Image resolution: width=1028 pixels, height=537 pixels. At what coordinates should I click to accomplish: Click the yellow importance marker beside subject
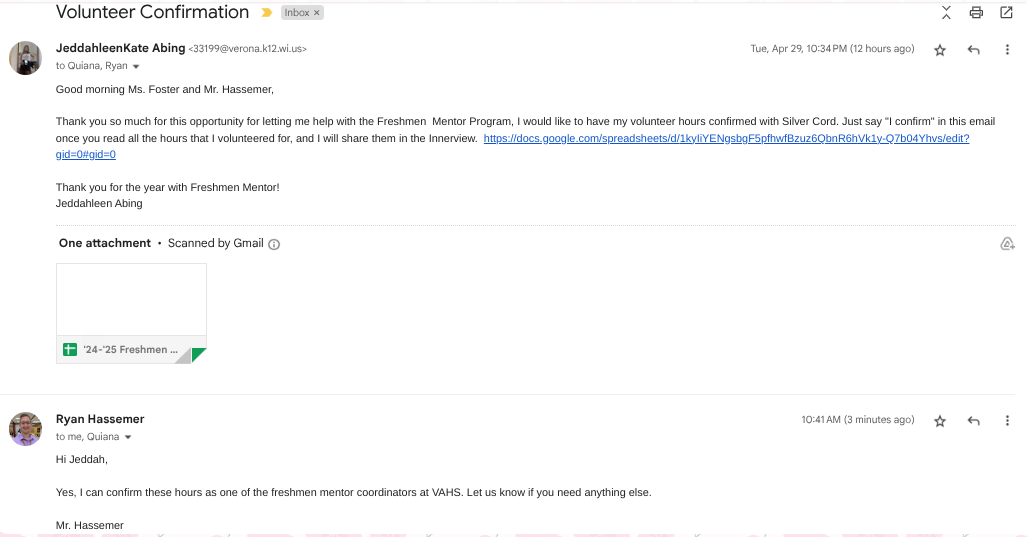266,13
